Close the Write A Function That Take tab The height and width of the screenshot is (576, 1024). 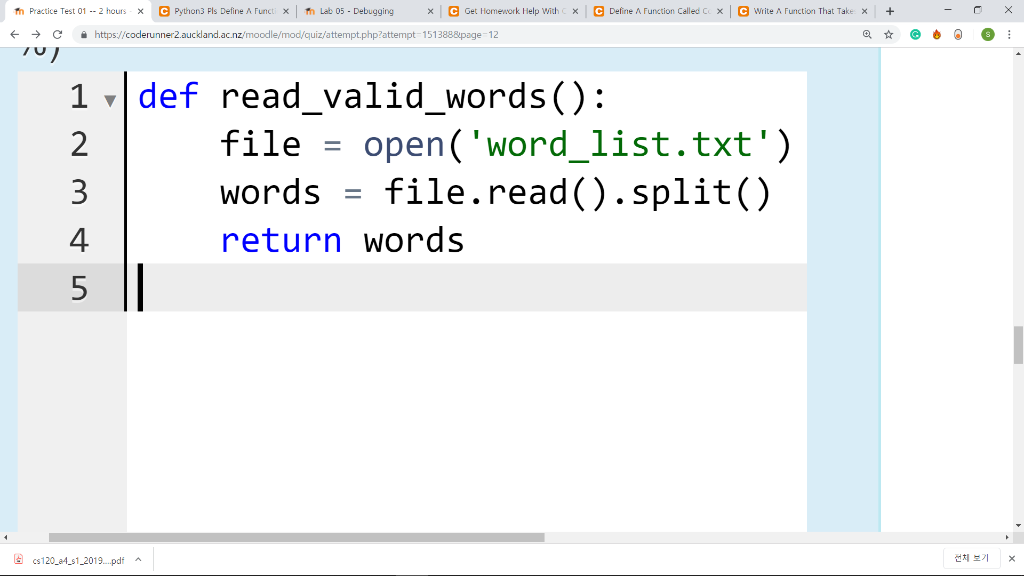click(x=864, y=10)
